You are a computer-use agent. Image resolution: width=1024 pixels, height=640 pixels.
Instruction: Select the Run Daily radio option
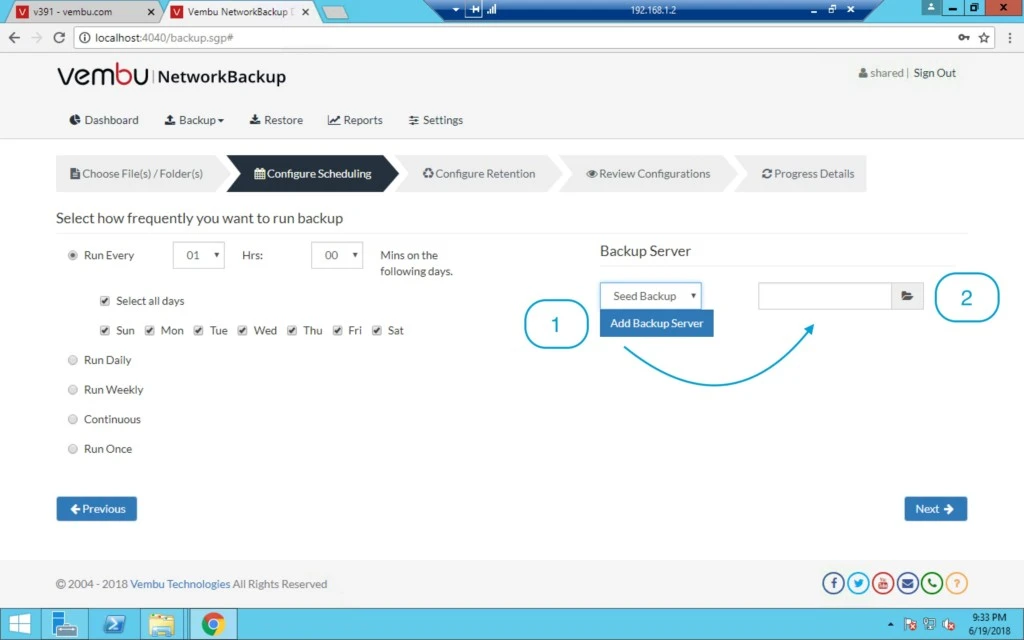coord(72,360)
